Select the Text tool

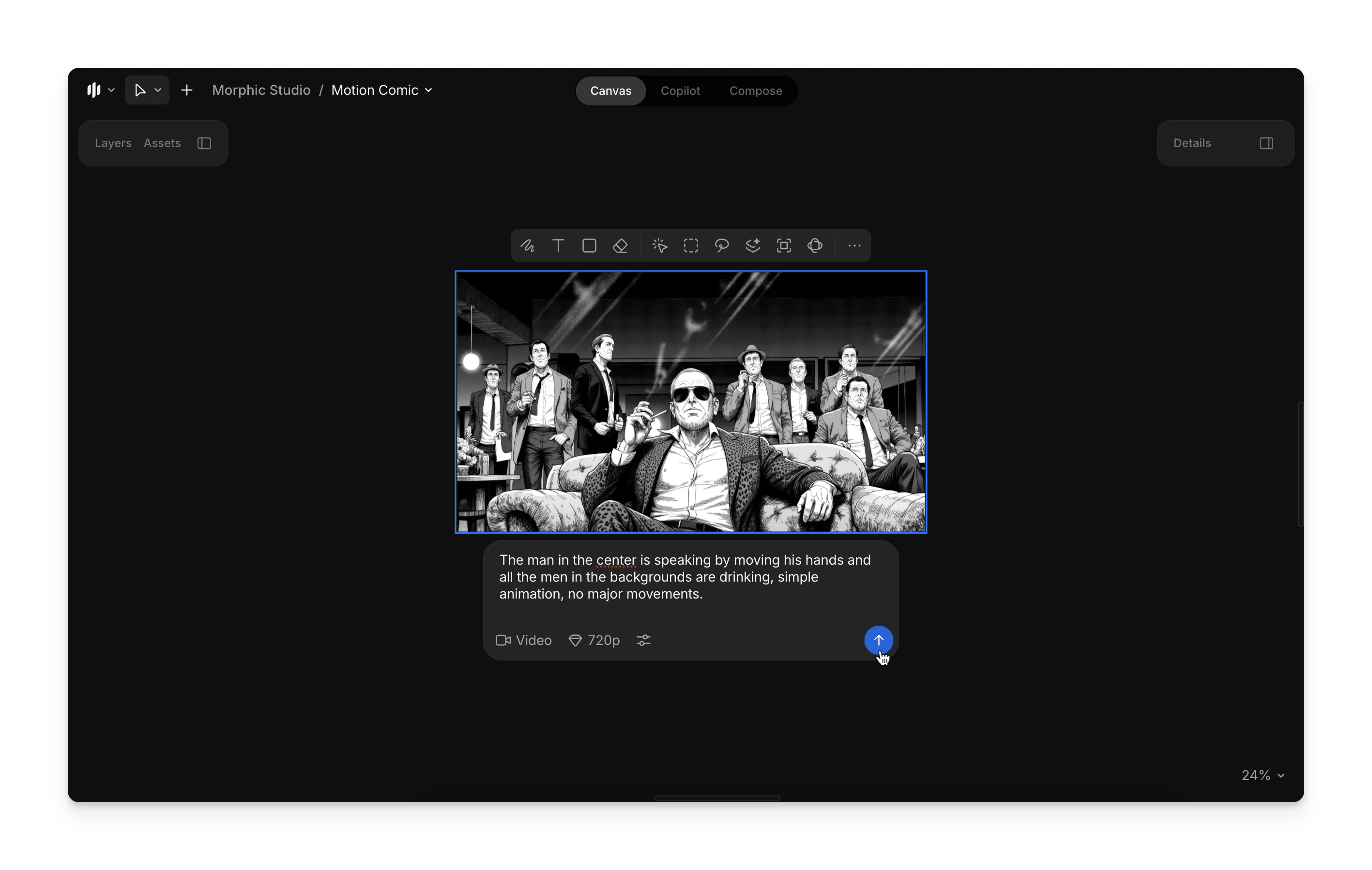(x=558, y=246)
